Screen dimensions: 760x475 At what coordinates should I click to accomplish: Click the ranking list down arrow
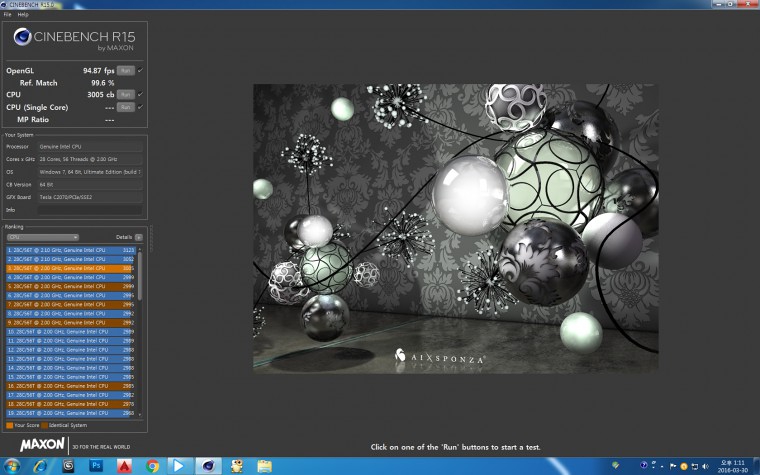(x=140, y=414)
